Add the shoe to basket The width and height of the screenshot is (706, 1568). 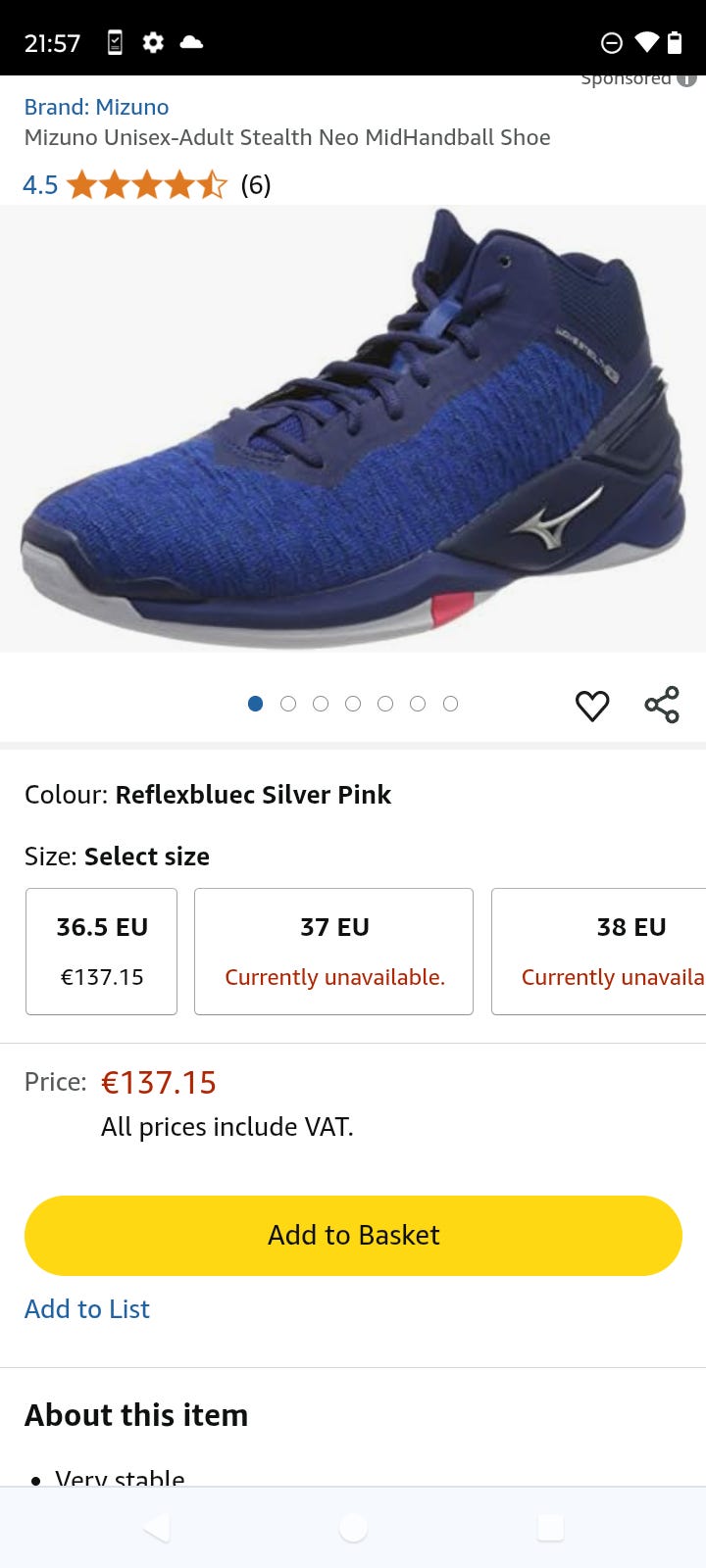pyautogui.click(x=353, y=1235)
